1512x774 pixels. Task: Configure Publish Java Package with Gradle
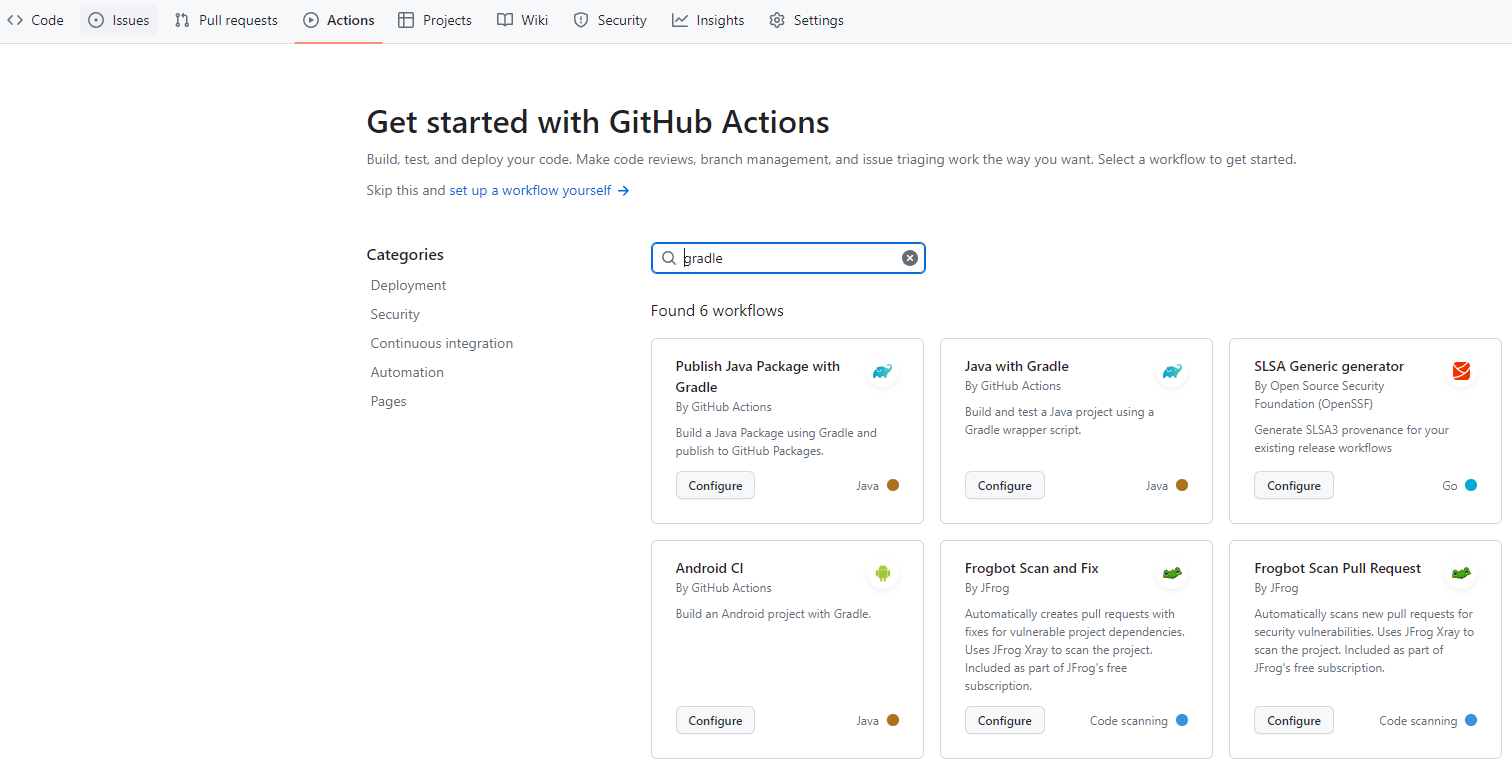pyautogui.click(x=715, y=485)
